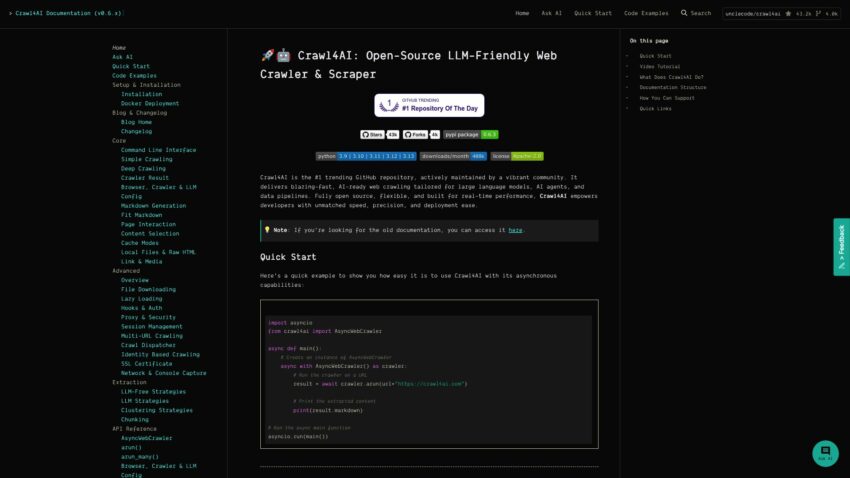Open Fit Markdown in the sidebar
850x478 pixels.
(141, 215)
